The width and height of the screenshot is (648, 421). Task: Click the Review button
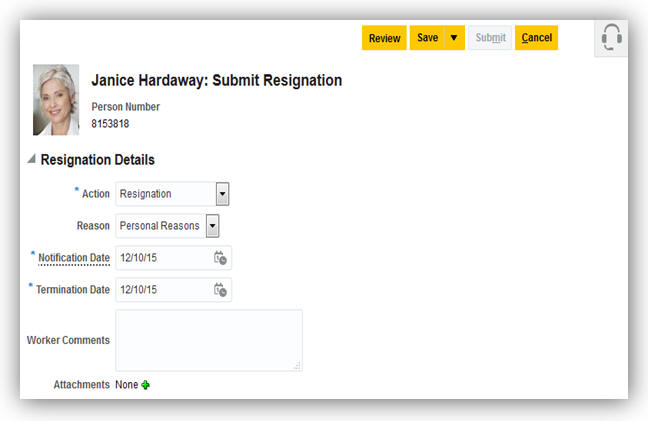point(384,38)
